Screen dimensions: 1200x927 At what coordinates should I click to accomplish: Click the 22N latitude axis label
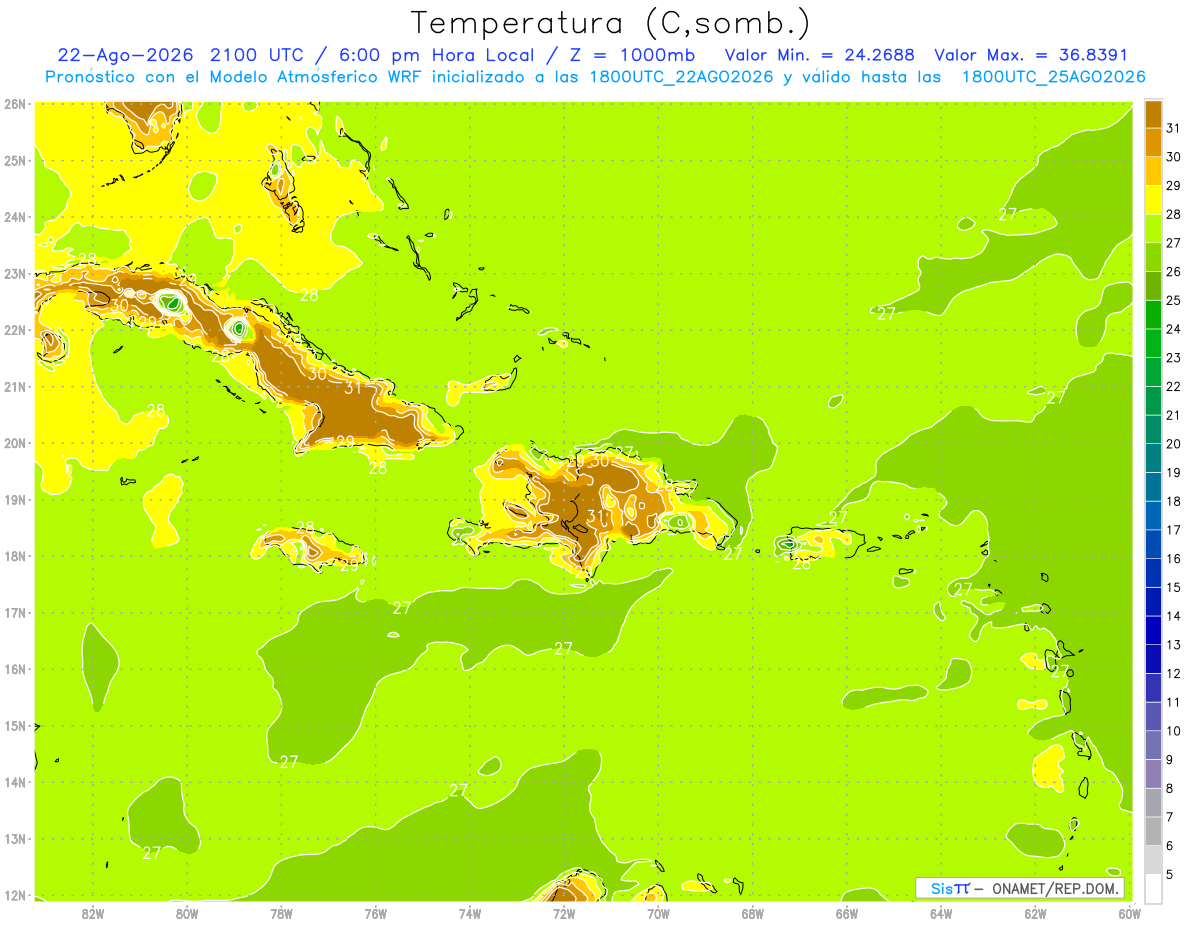click(x=15, y=330)
